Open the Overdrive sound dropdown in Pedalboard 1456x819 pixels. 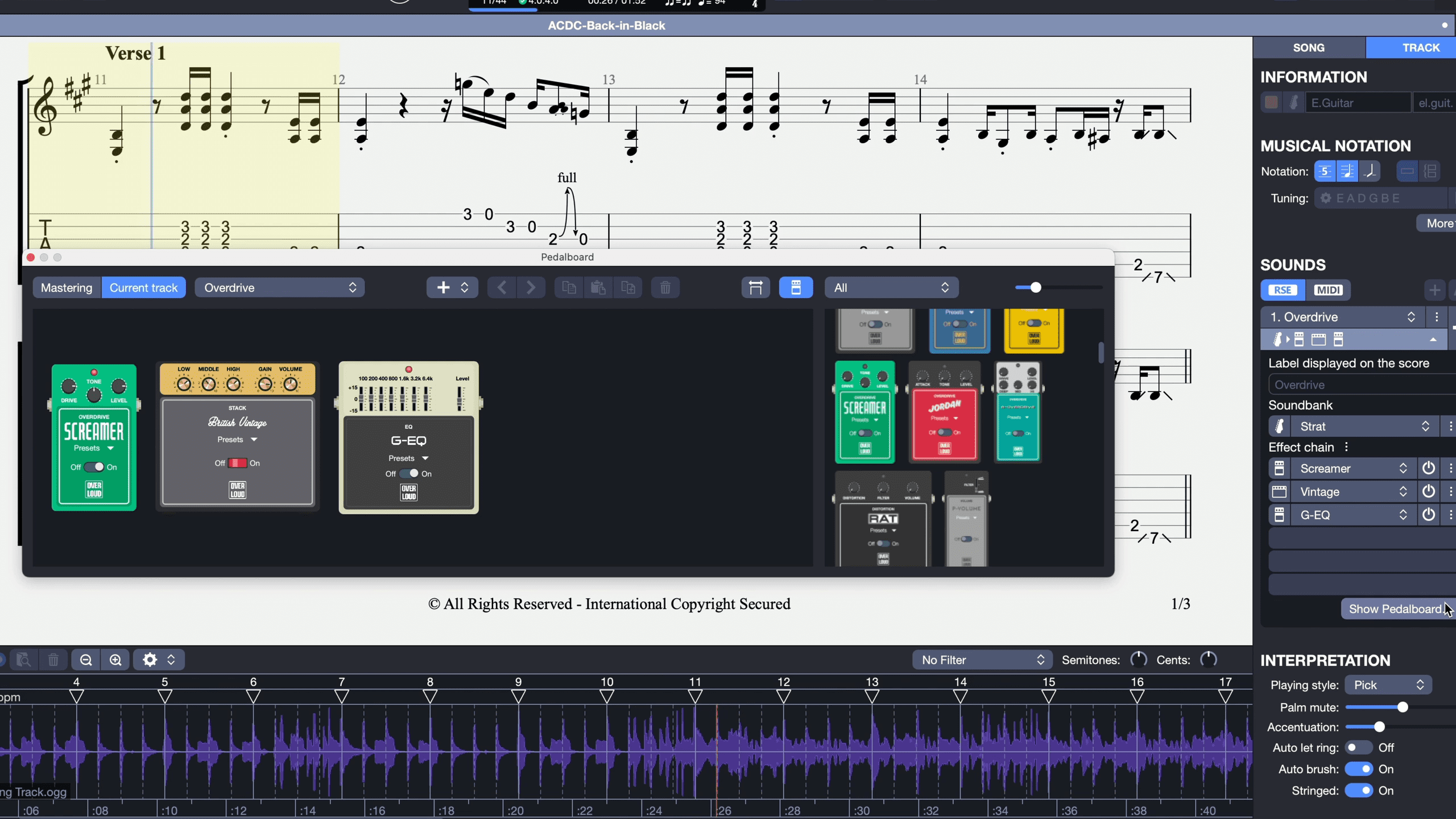(279, 288)
